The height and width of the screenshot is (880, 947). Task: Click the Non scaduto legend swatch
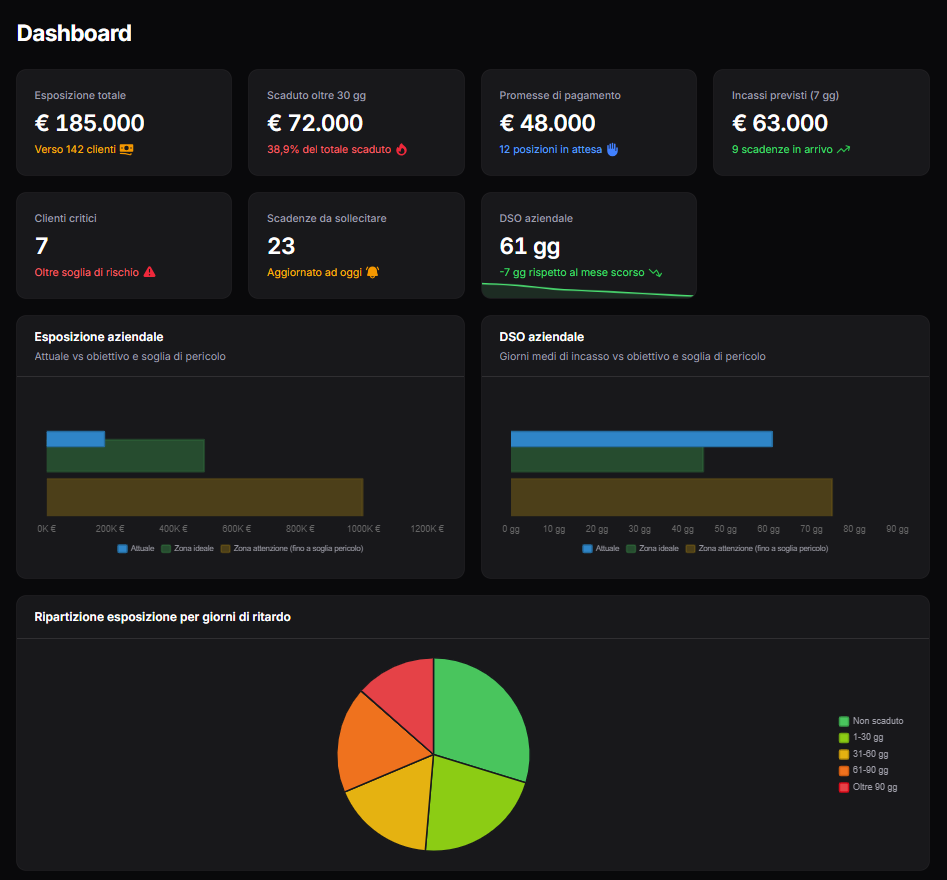tap(844, 721)
